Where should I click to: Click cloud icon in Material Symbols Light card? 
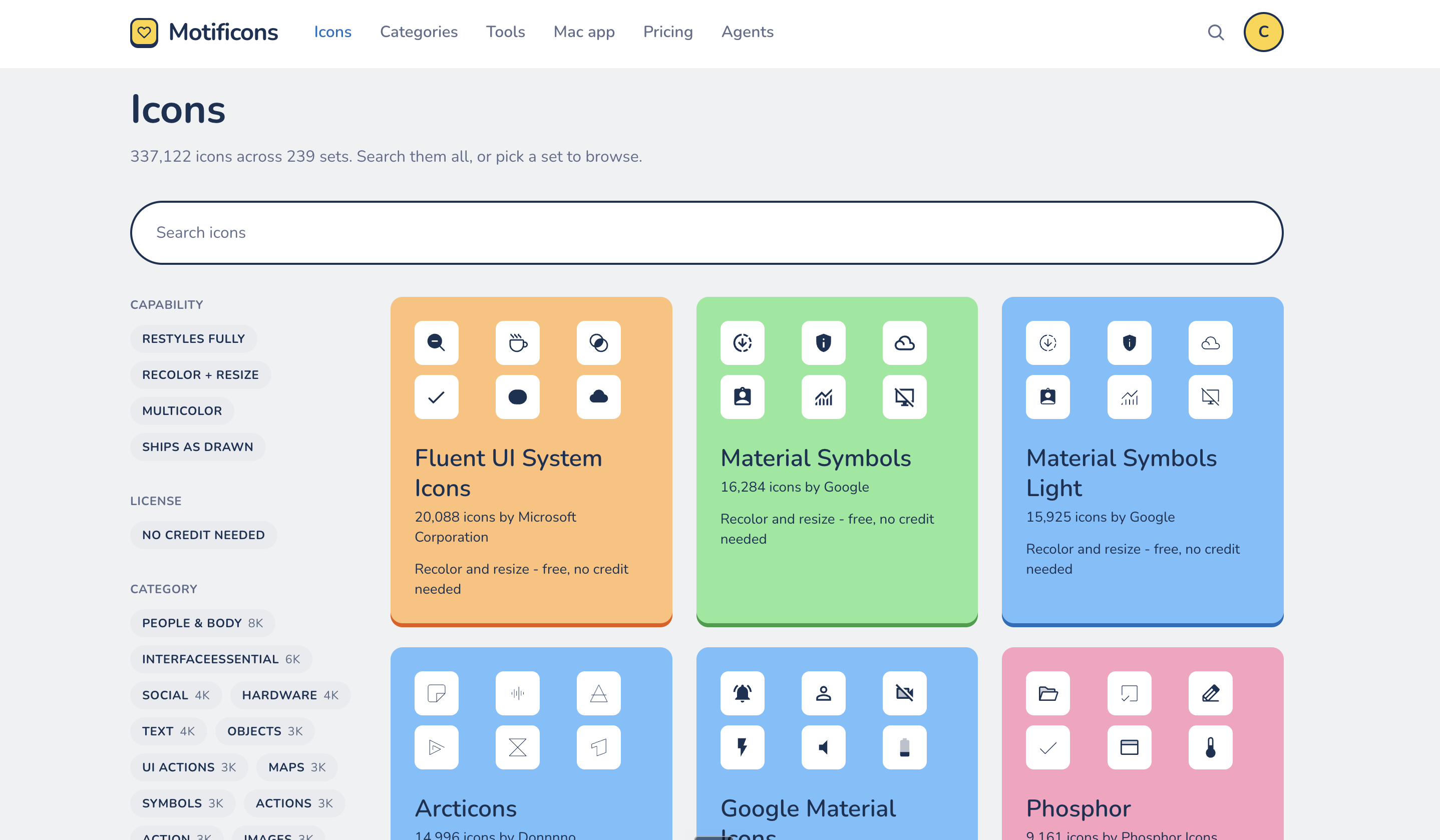1210,343
